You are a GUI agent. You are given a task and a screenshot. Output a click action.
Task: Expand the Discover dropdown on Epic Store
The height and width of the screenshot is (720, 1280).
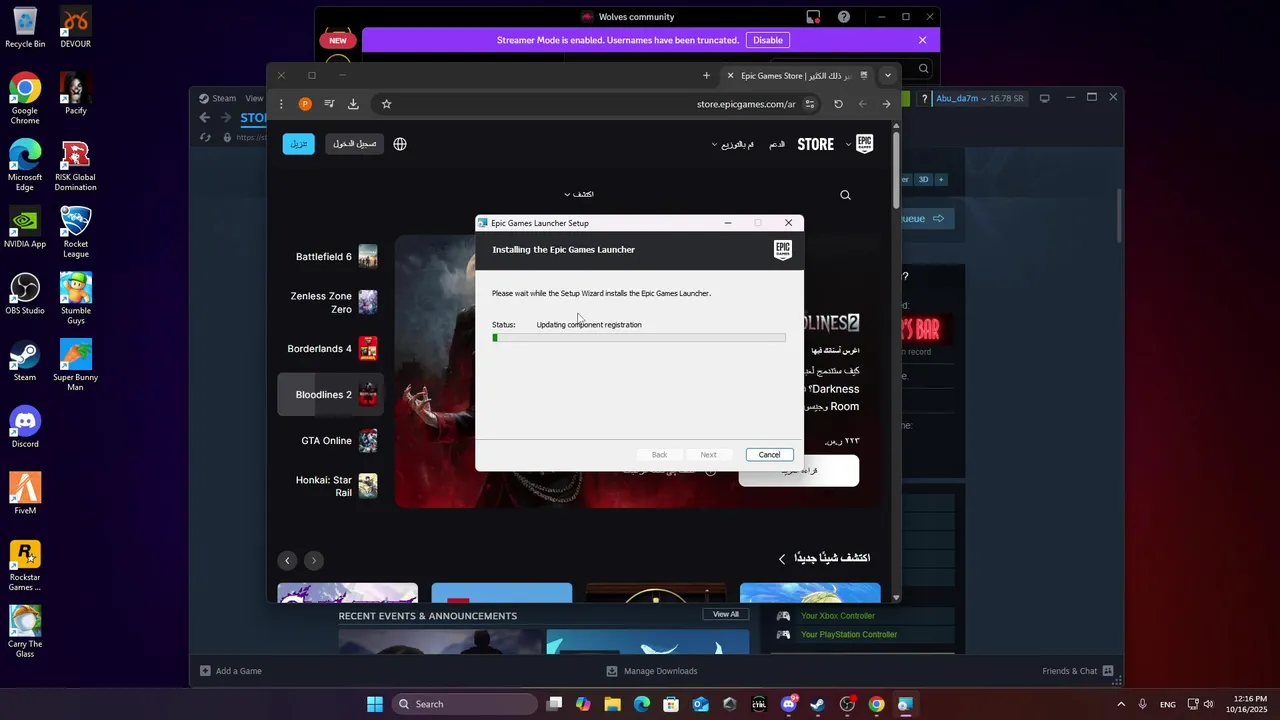(578, 194)
